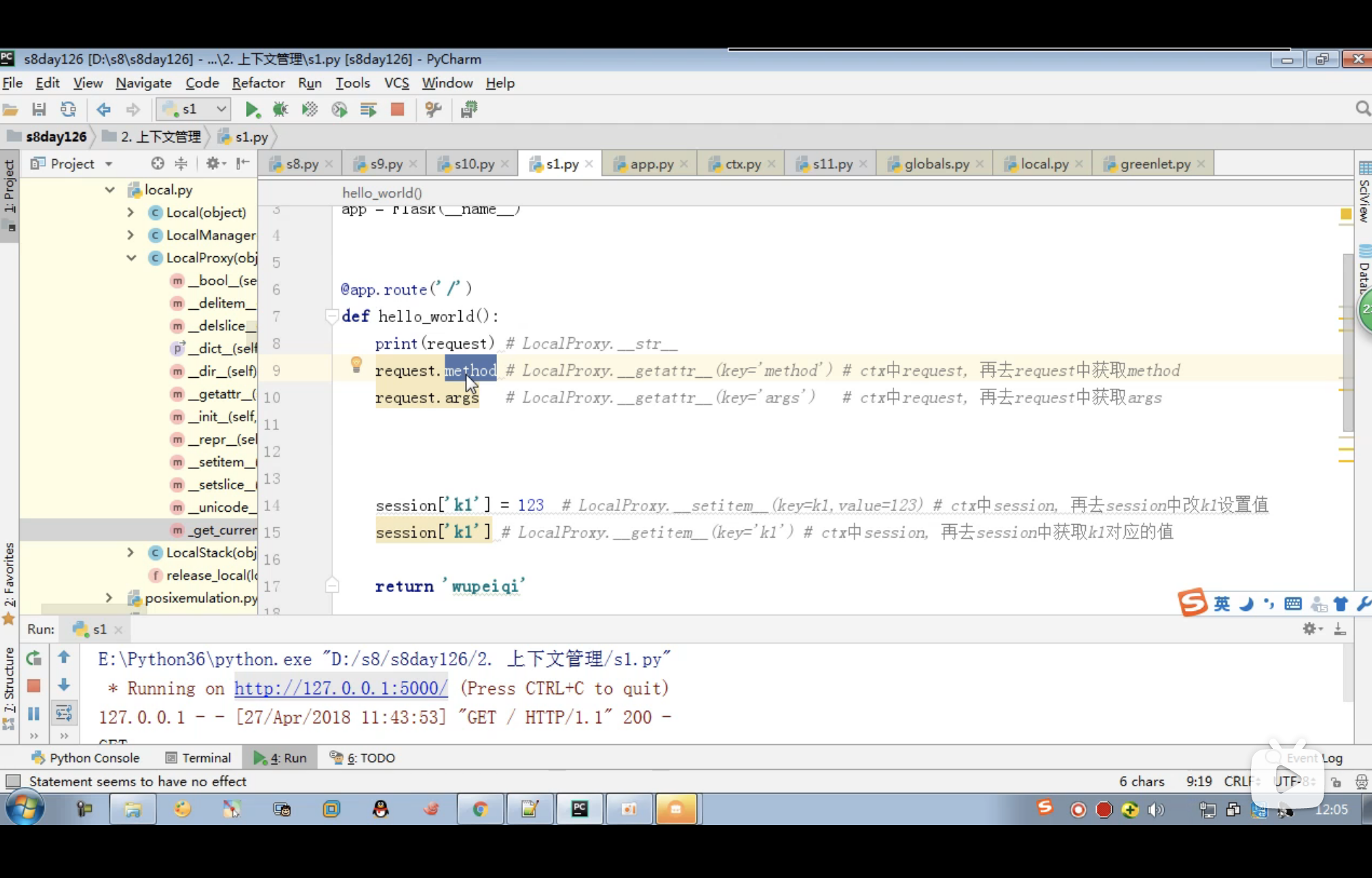The height and width of the screenshot is (878, 1372).
Task: Rerun s1 in the Run panel
Action: 33,658
